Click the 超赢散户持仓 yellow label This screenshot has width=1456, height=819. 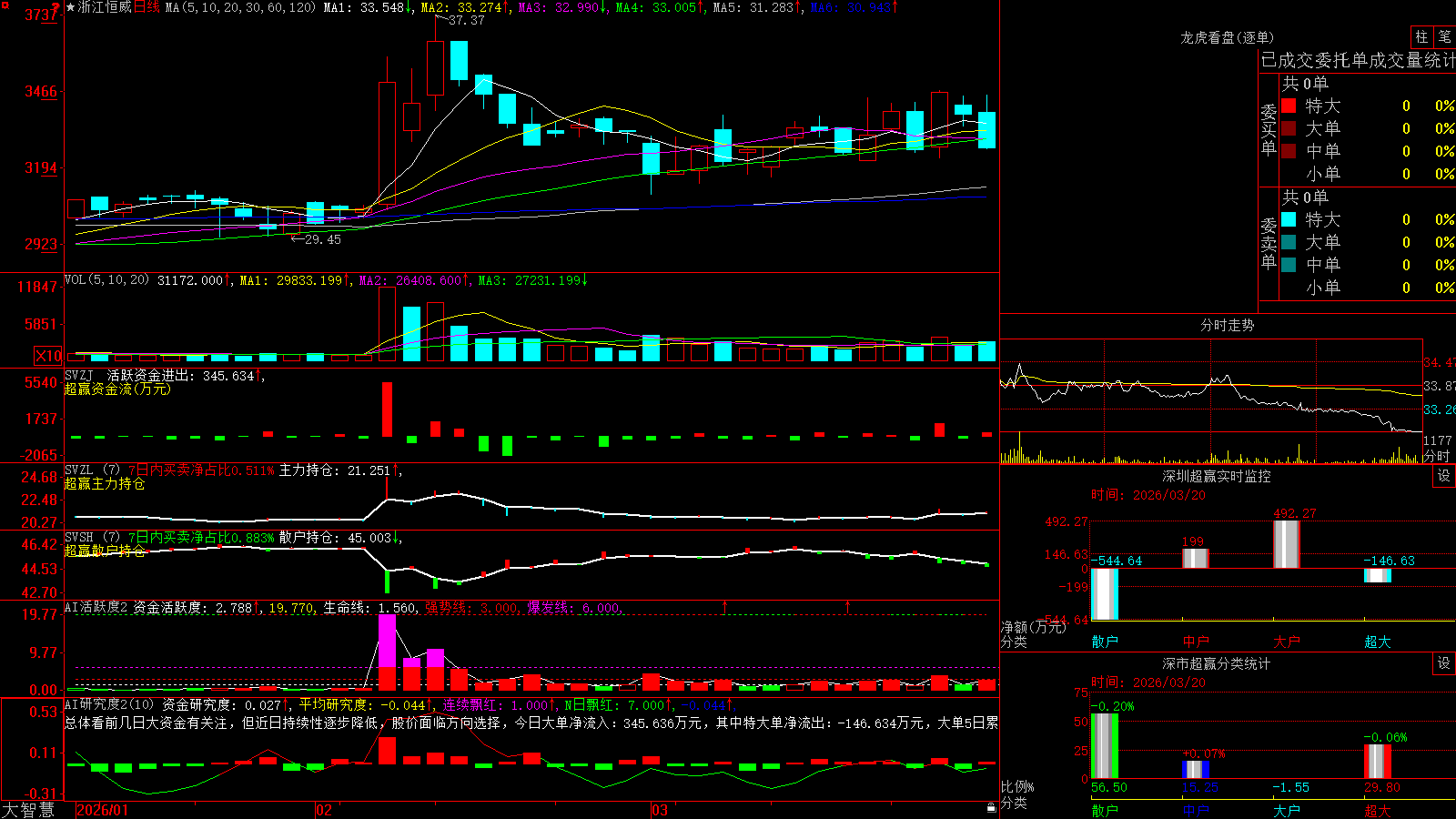pos(105,551)
